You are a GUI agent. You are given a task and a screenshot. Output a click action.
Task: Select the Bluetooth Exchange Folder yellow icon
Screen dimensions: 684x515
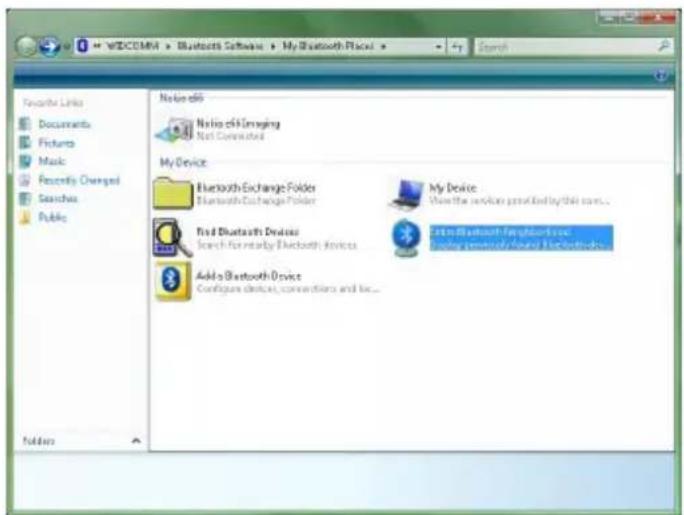tap(173, 193)
